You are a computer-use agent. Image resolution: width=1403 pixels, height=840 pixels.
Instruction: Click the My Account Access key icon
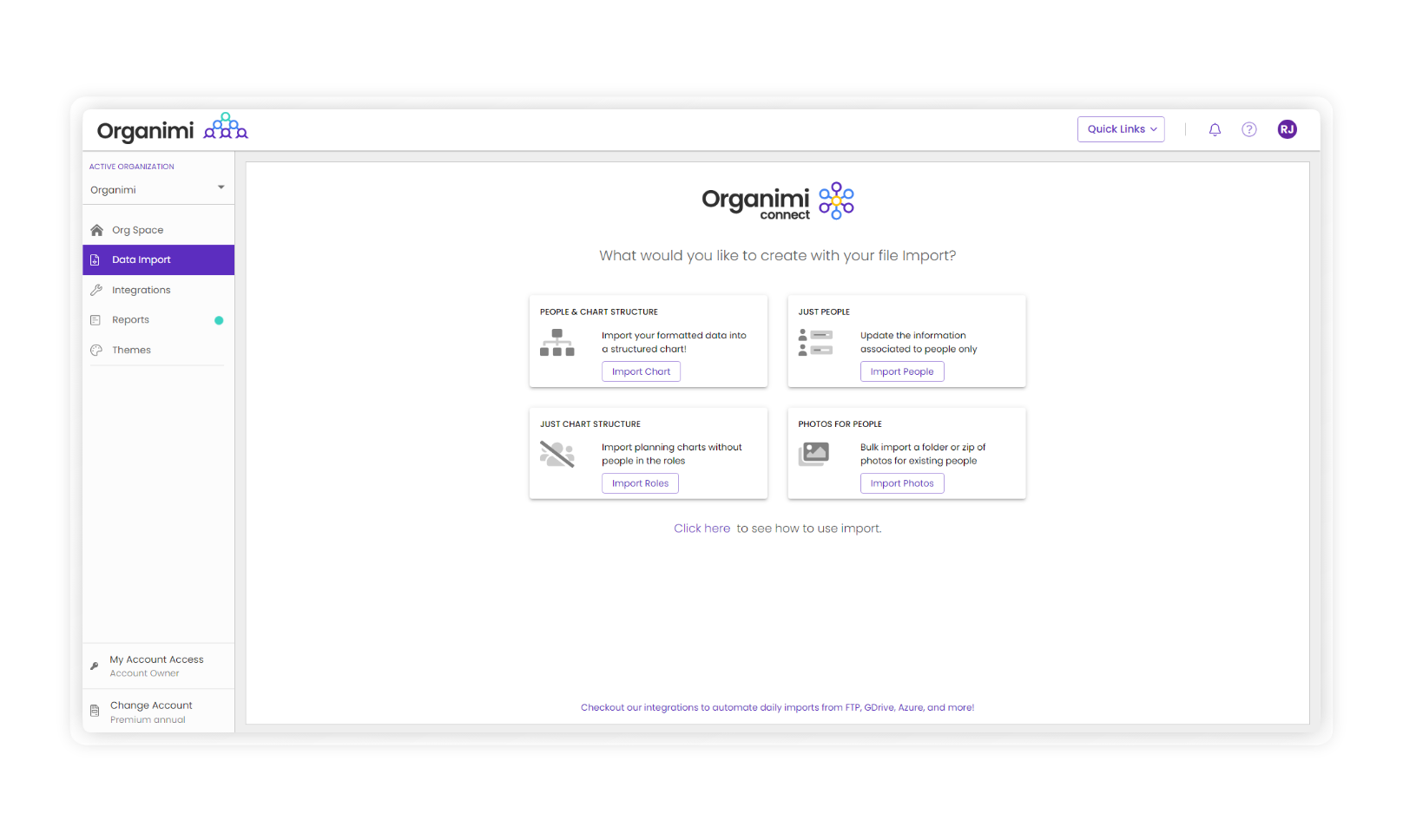[x=95, y=666]
